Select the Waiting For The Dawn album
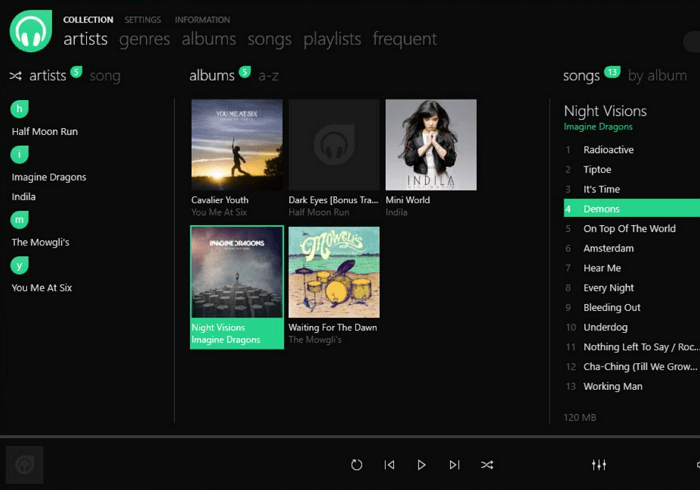700x490 pixels. coord(334,272)
